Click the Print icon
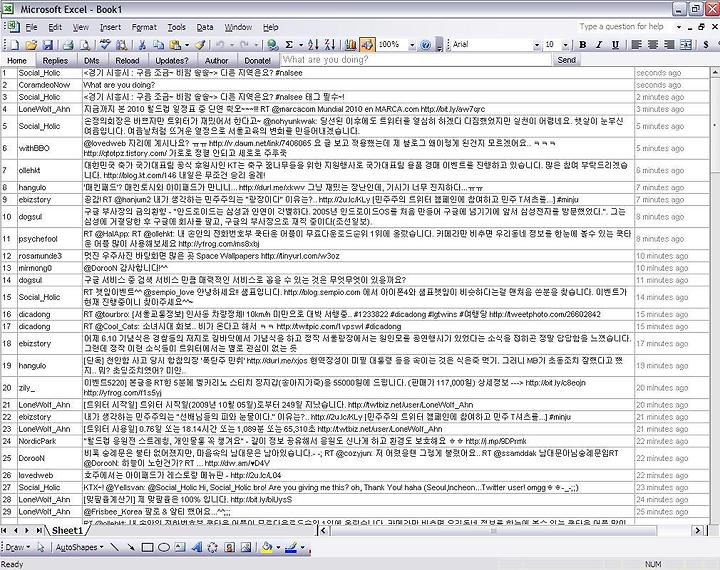 point(68,45)
